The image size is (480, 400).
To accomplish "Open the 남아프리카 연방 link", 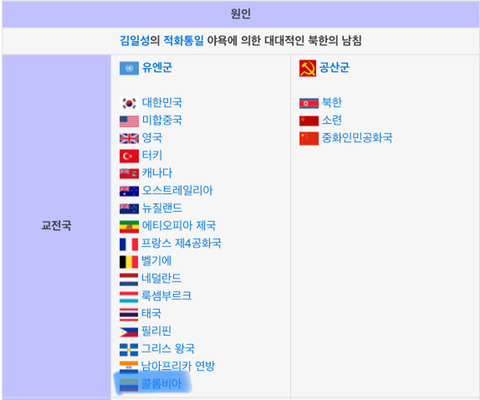I will click(178, 366).
